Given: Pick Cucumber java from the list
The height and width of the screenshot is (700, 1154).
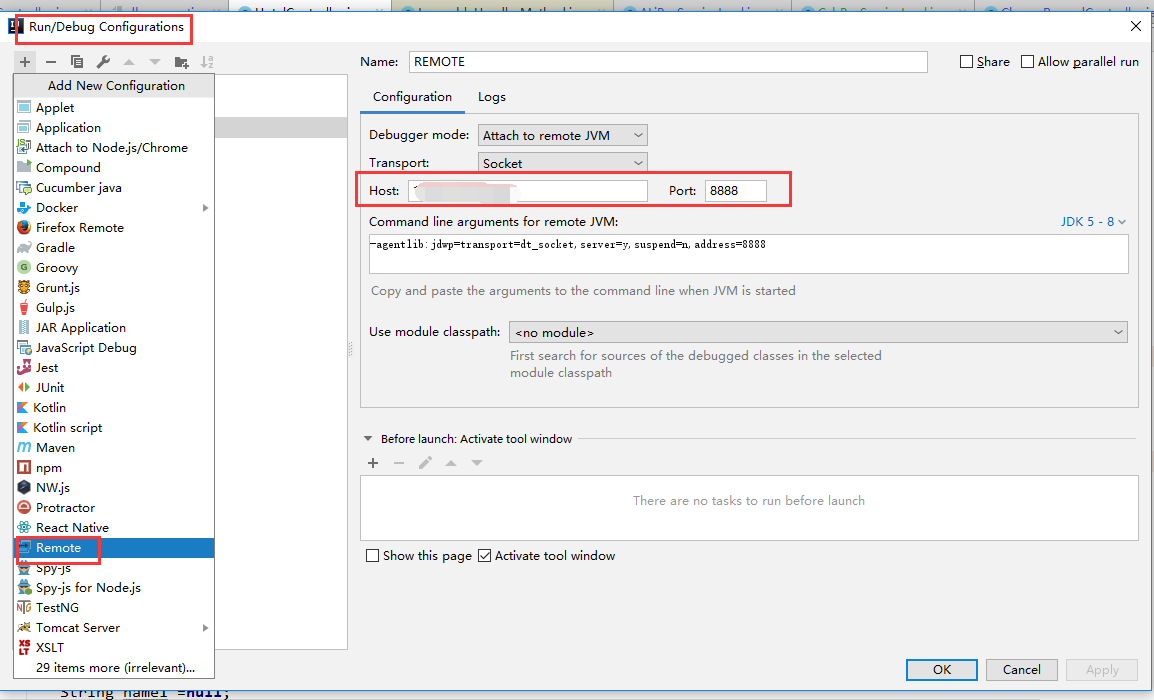Looking at the screenshot, I should (114, 187).
